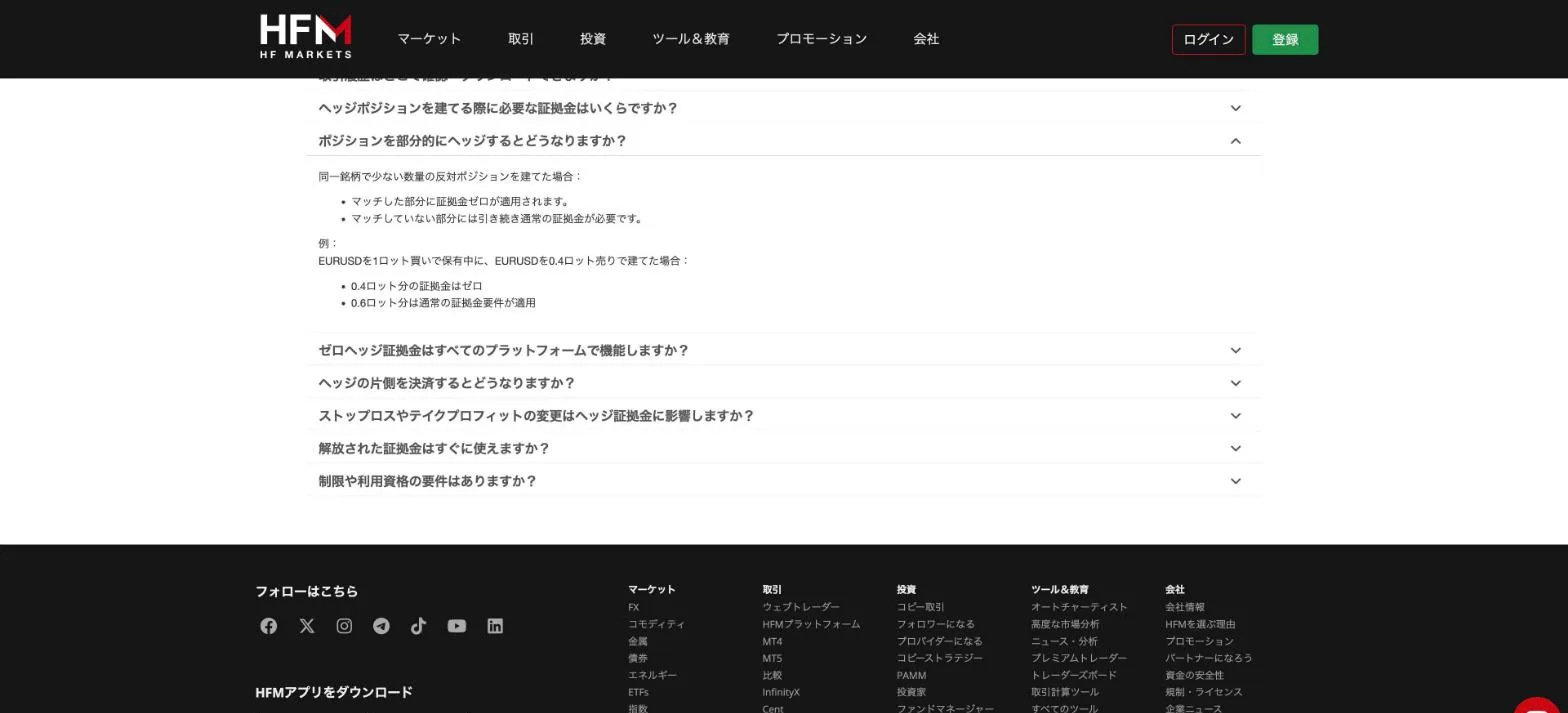Go to コモディティ footer link
The image size is (1568, 713).
[x=656, y=624]
